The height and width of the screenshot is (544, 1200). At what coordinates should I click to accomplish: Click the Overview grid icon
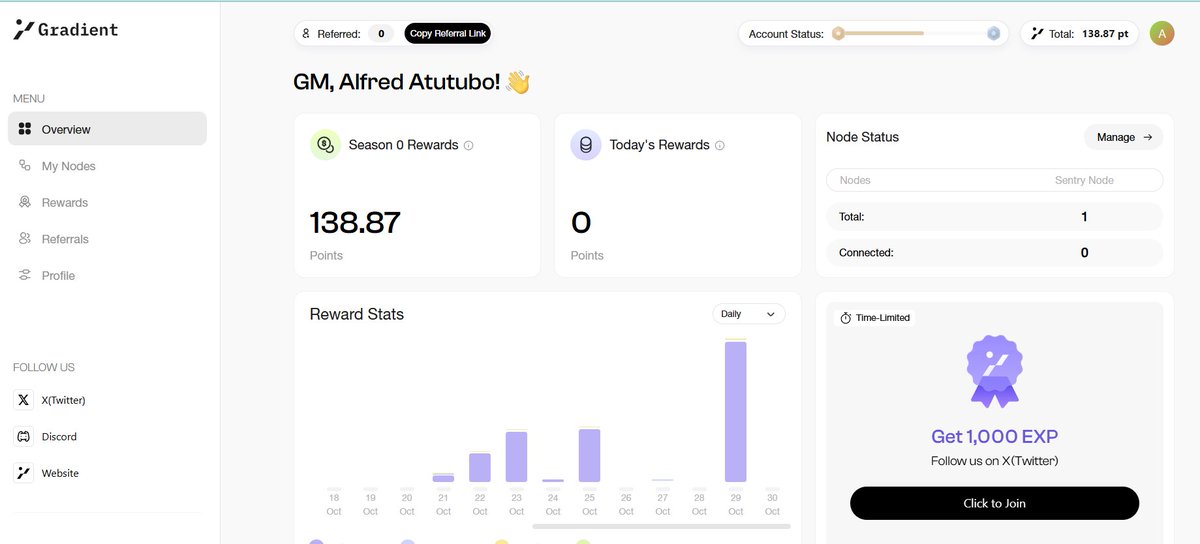coord(25,129)
